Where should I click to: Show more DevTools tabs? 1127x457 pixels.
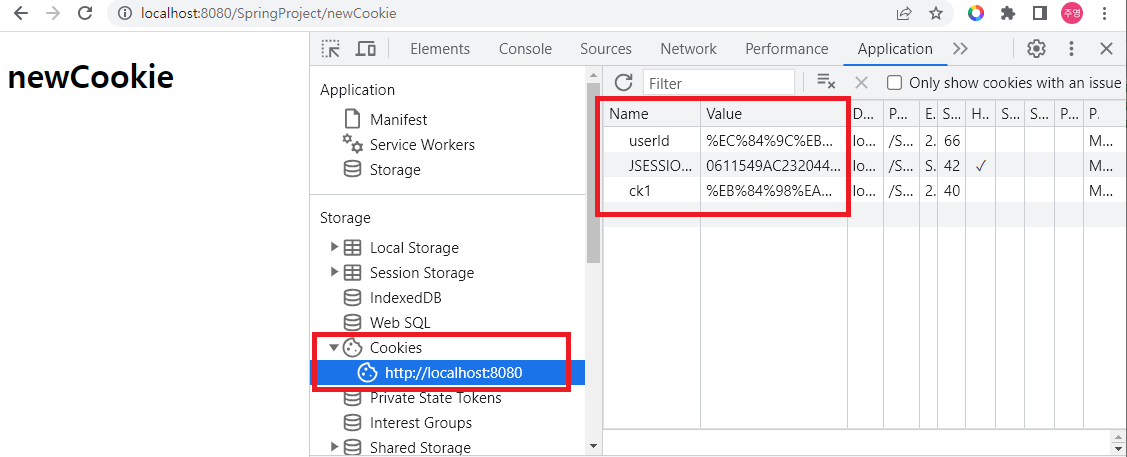click(960, 49)
